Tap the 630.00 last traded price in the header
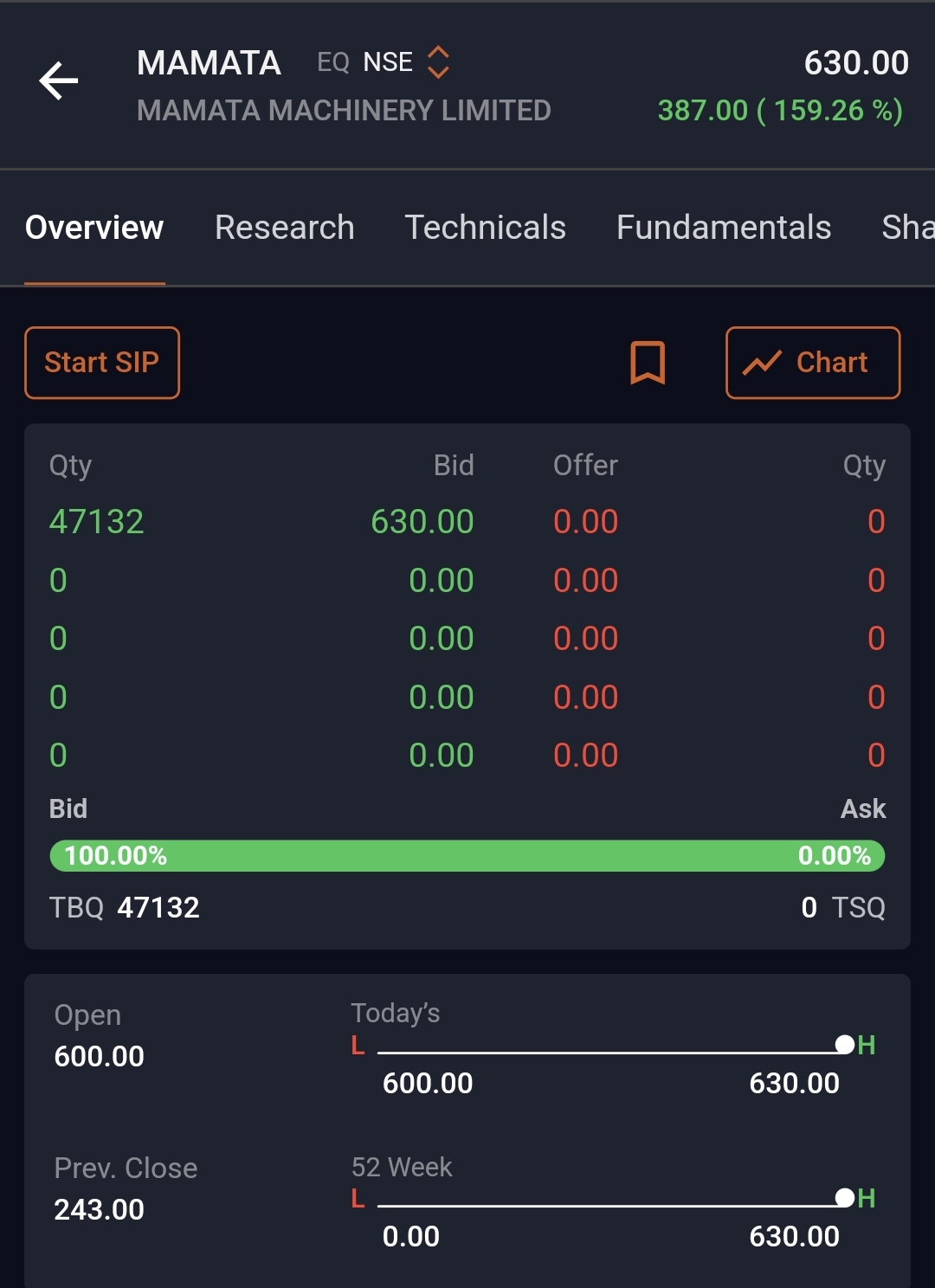935x1288 pixels. pos(856,62)
